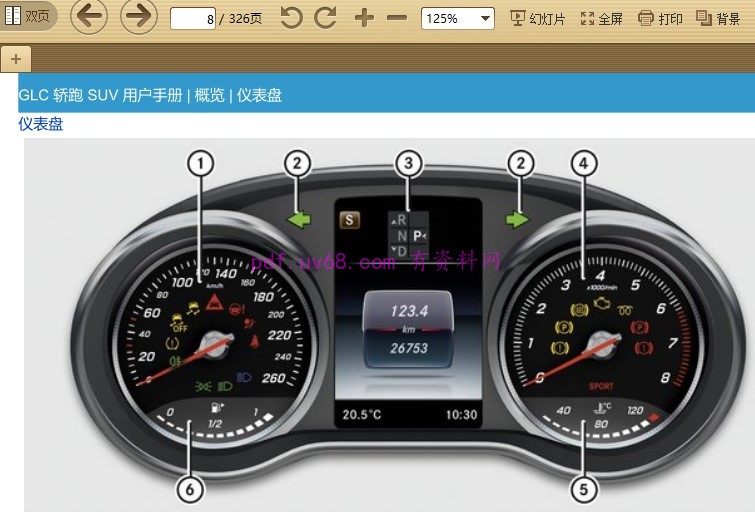Add a new tab with plus button
The image size is (755, 518).
coord(16,59)
